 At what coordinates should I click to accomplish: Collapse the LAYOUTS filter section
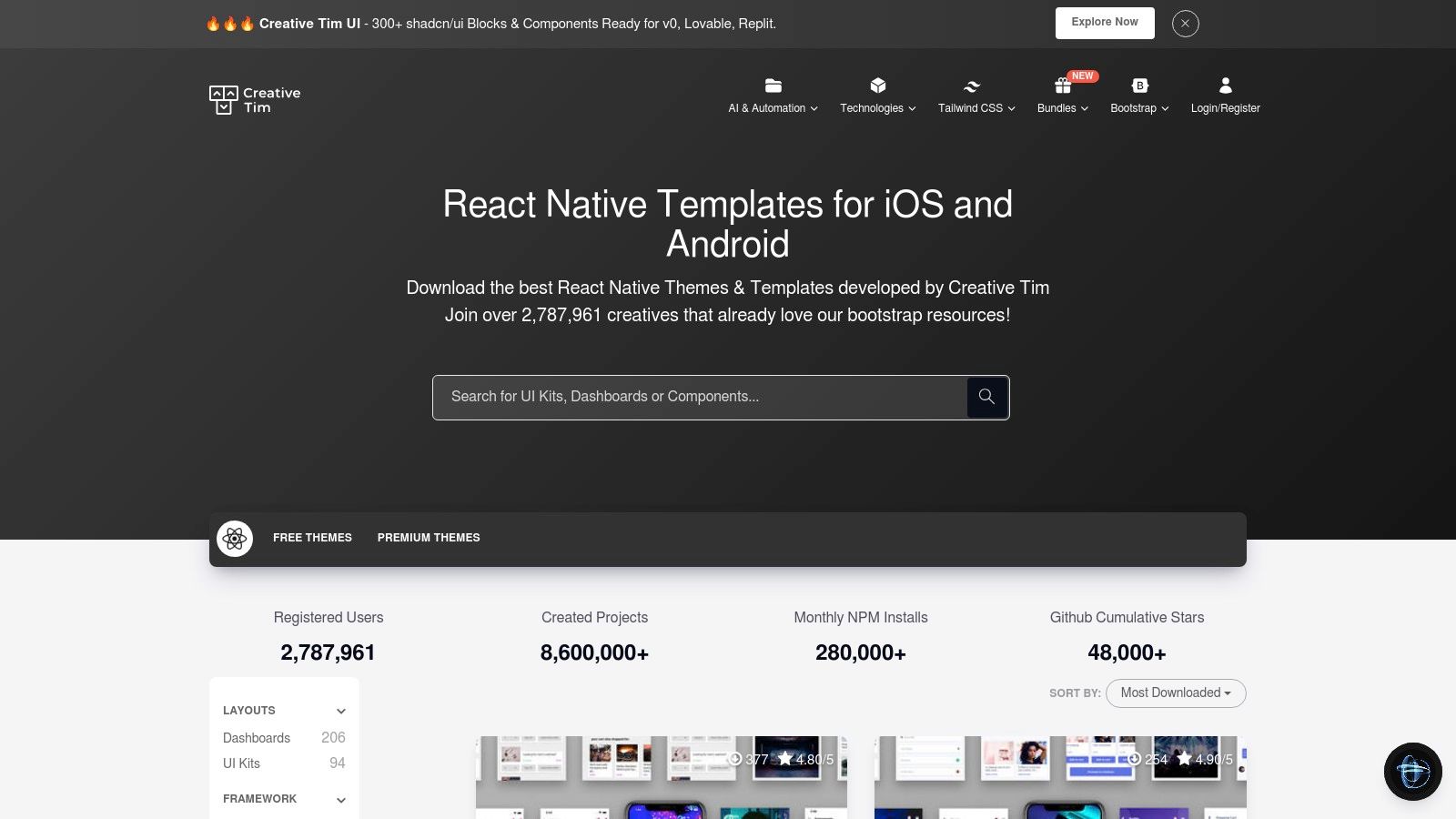tap(341, 711)
